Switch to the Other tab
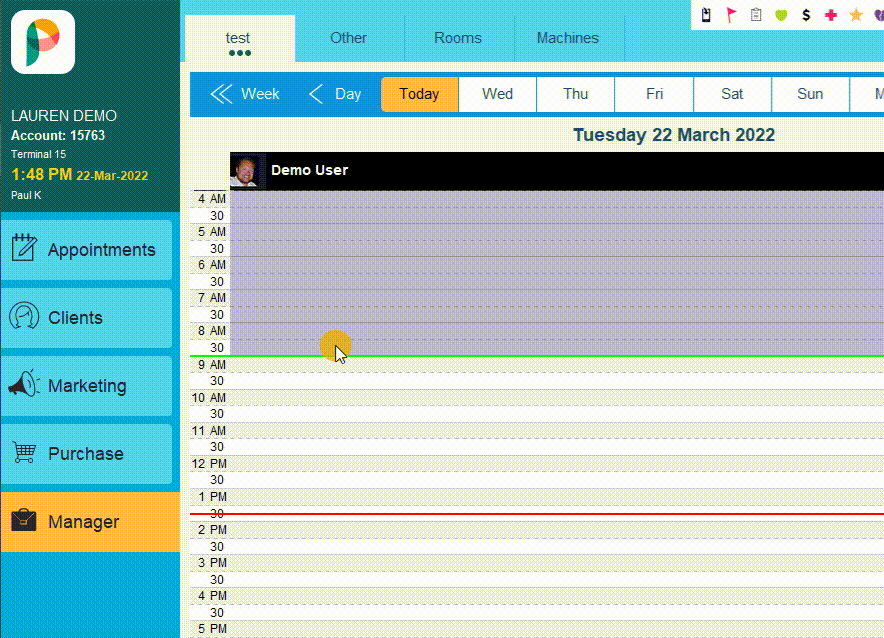 (348, 38)
